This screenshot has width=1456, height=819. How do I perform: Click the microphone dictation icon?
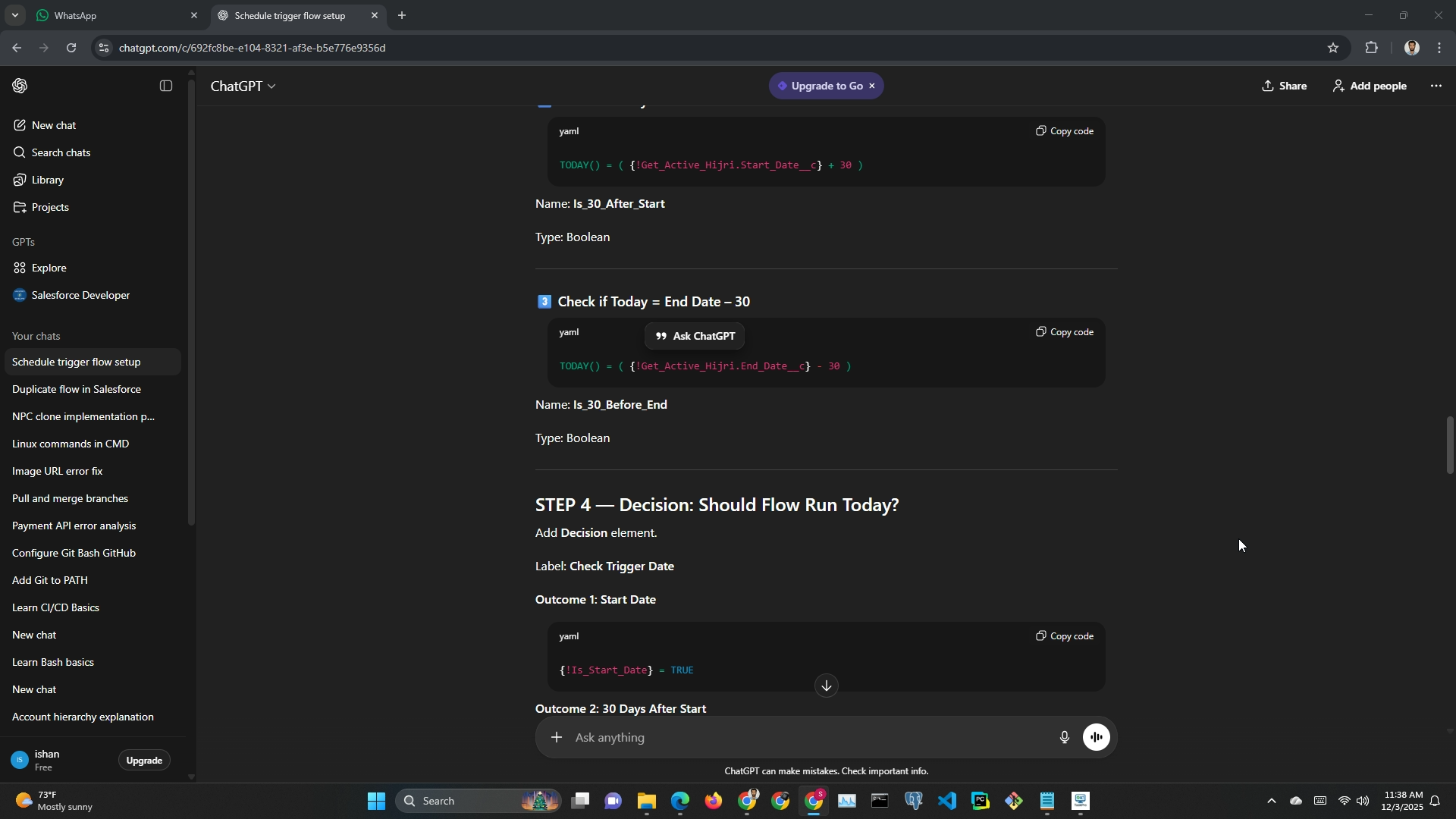click(x=1065, y=737)
